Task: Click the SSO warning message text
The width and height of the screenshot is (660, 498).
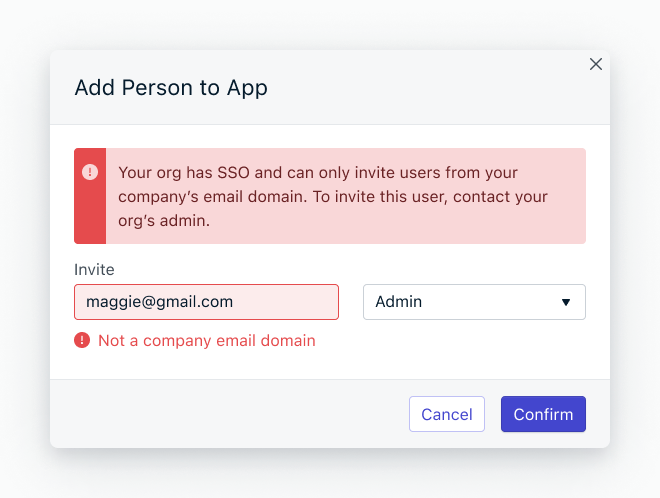Action: (333, 197)
